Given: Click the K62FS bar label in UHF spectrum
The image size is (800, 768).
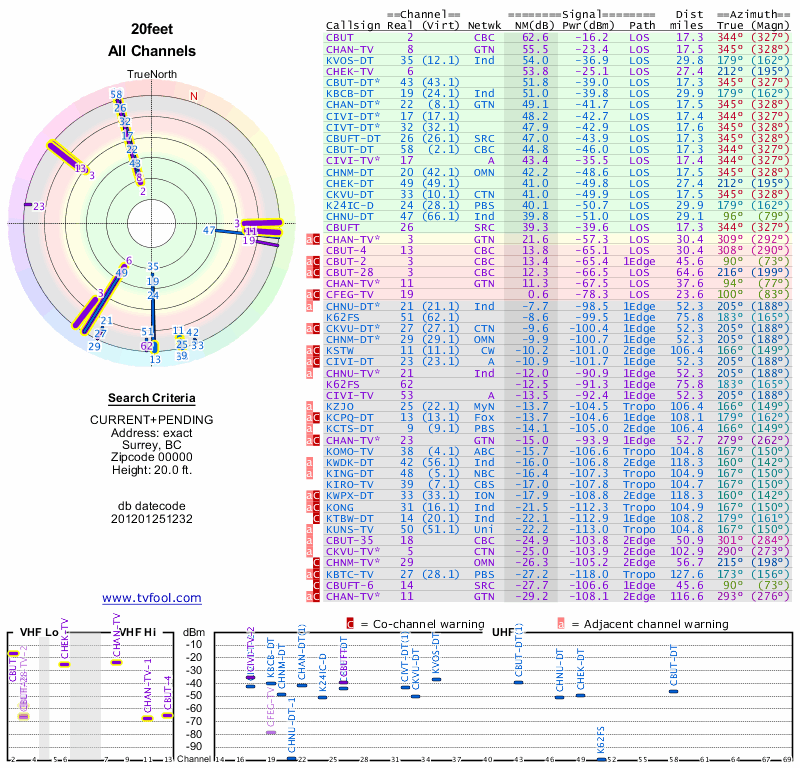Looking at the screenshot, I should tap(601, 740).
